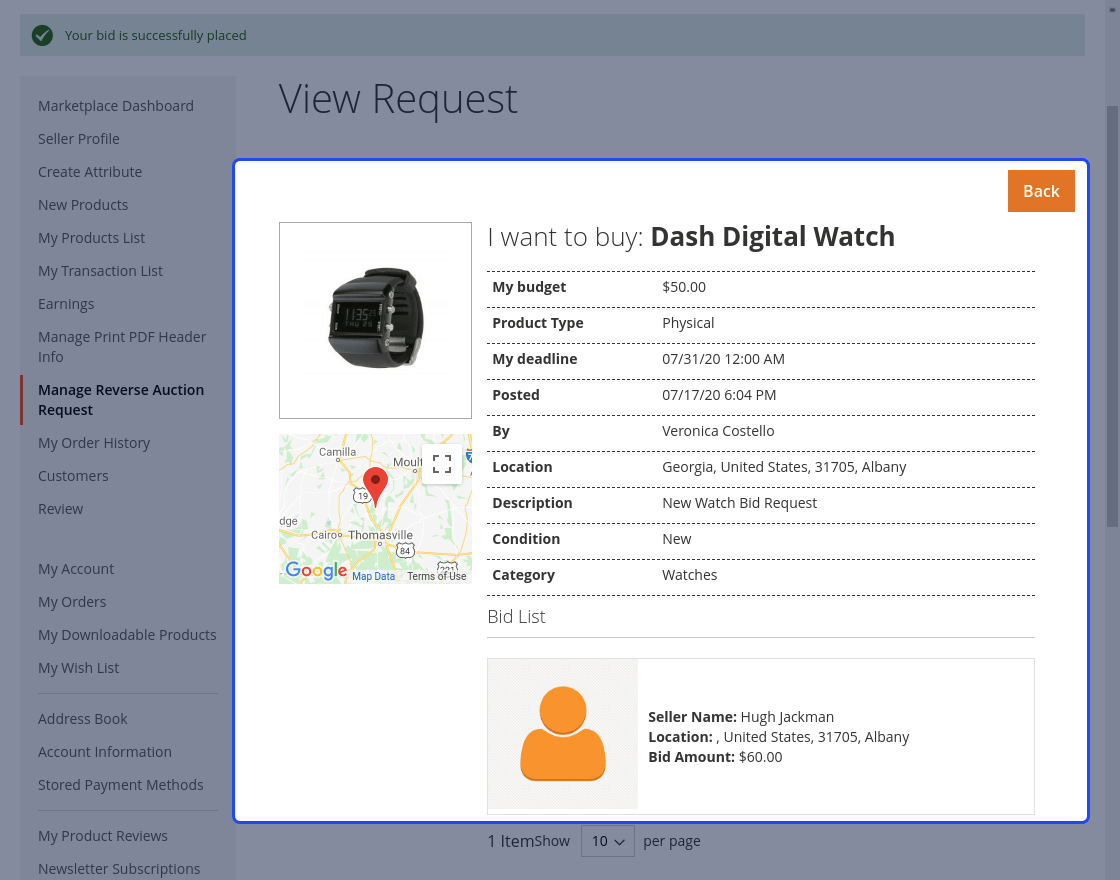Open My Order History

94,443
